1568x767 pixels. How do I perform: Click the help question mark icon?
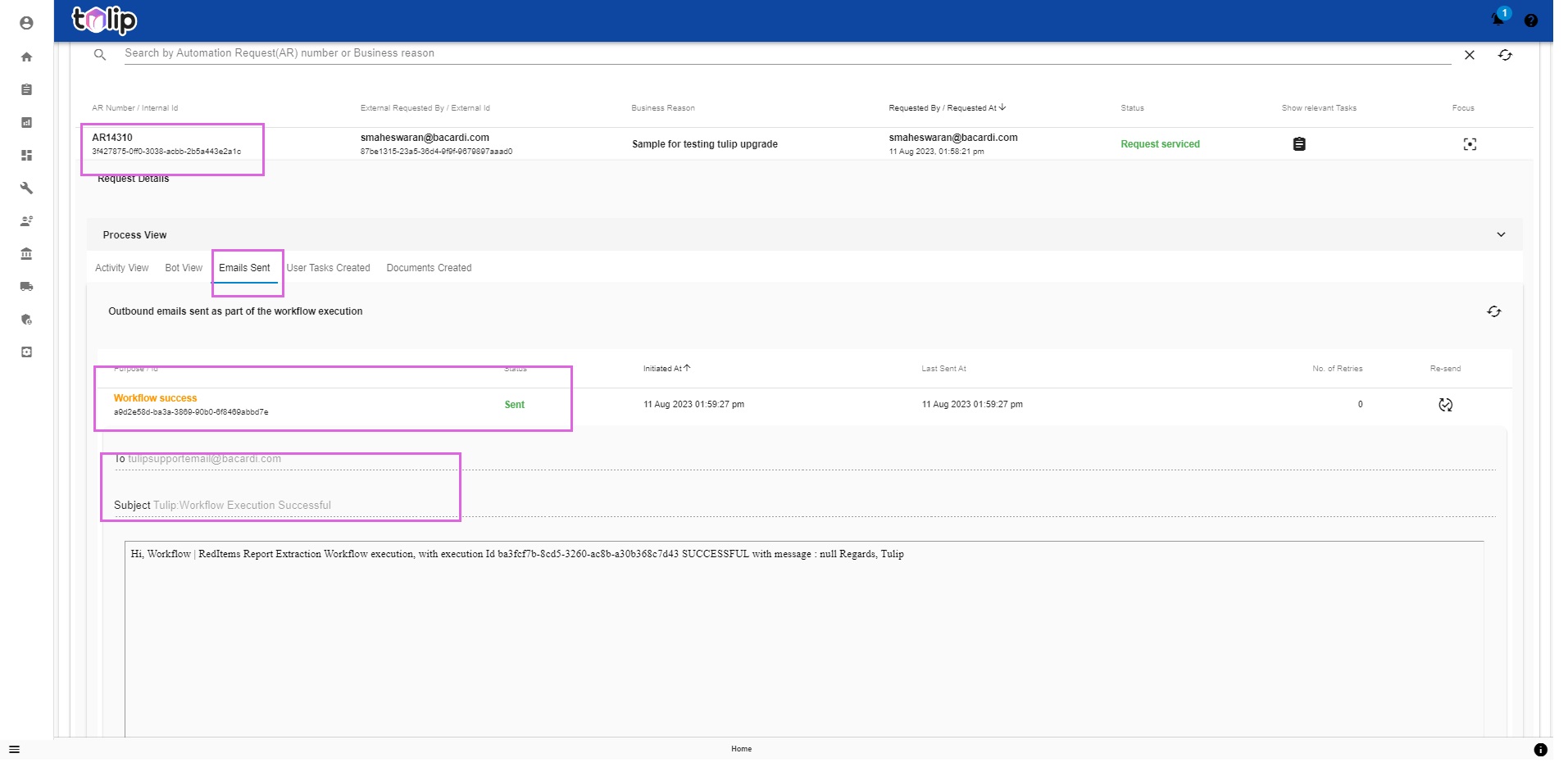(1530, 20)
